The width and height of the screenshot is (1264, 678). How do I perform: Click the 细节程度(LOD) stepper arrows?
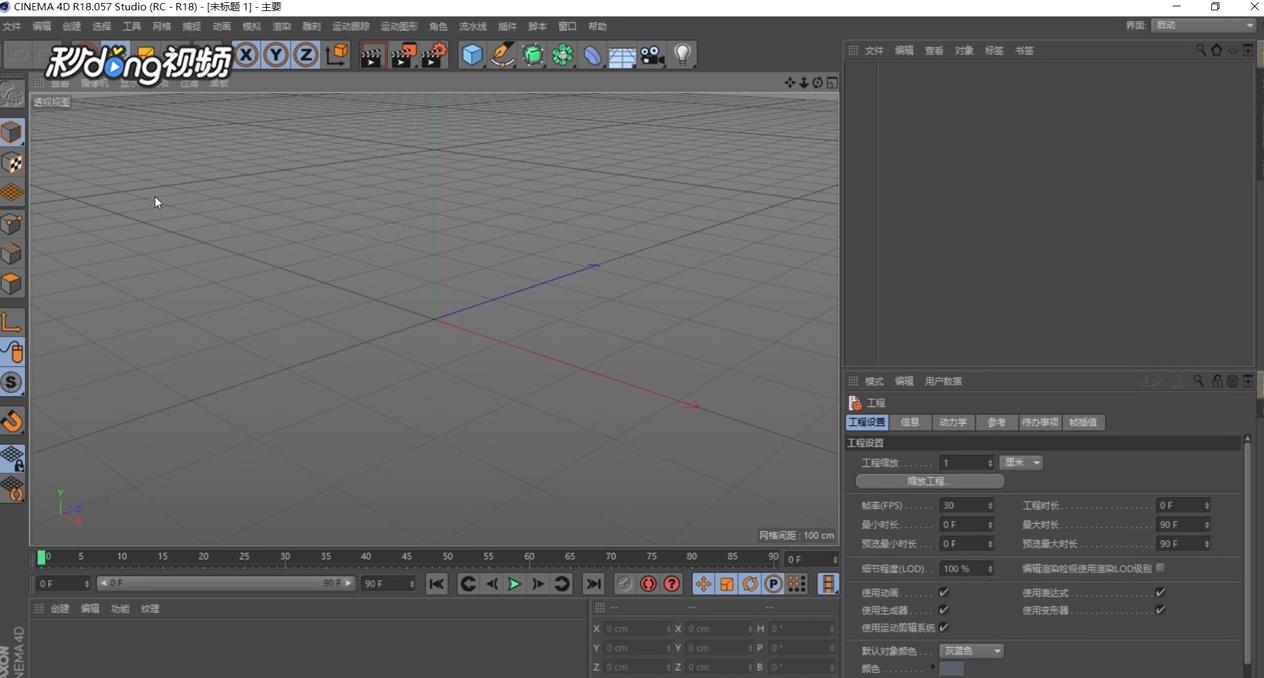click(x=990, y=569)
